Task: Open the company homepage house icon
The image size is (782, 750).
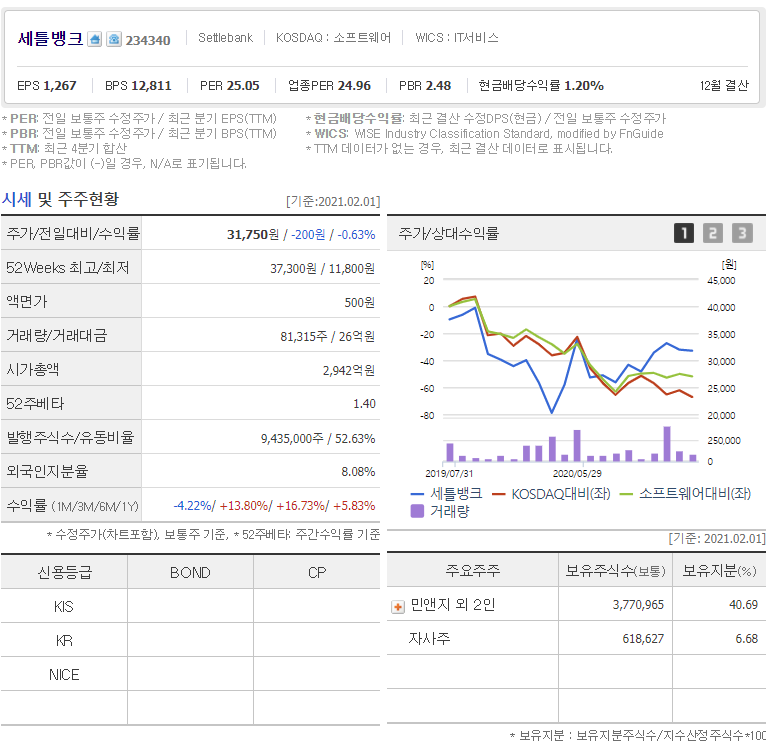Action: pyautogui.click(x=95, y=39)
